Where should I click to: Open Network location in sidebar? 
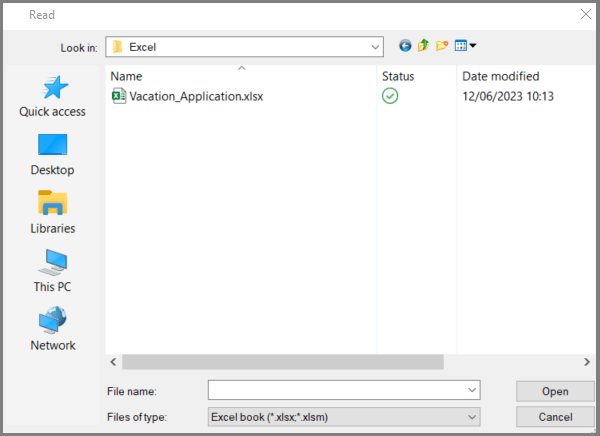pos(52,328)
